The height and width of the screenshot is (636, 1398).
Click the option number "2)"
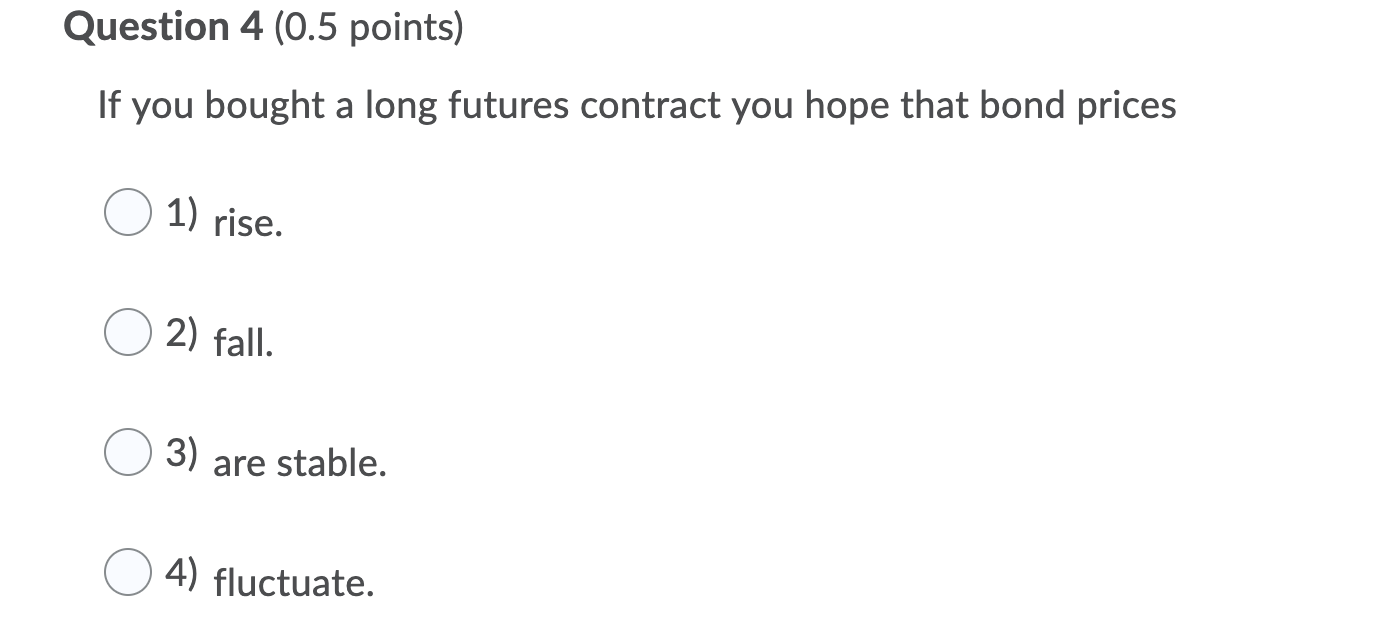pyautogui.click(x=182, y=334)
